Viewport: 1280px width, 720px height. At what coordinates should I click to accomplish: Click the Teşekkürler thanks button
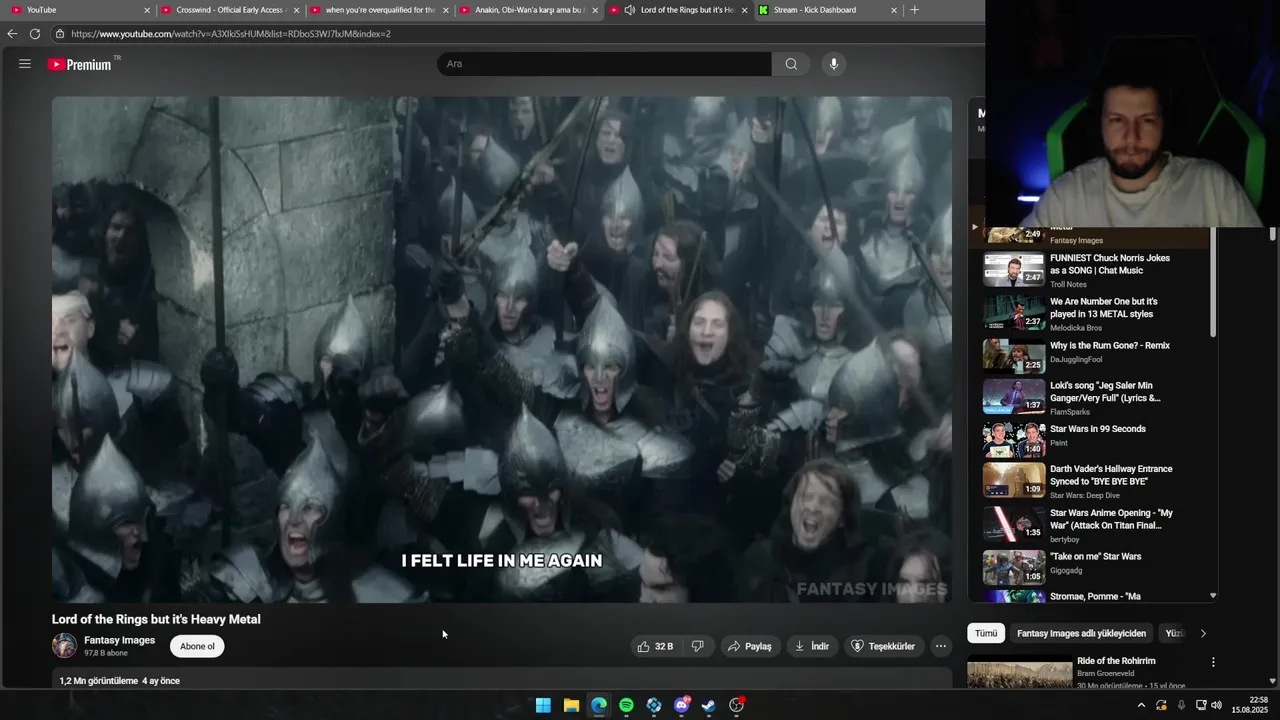point(883,646)
